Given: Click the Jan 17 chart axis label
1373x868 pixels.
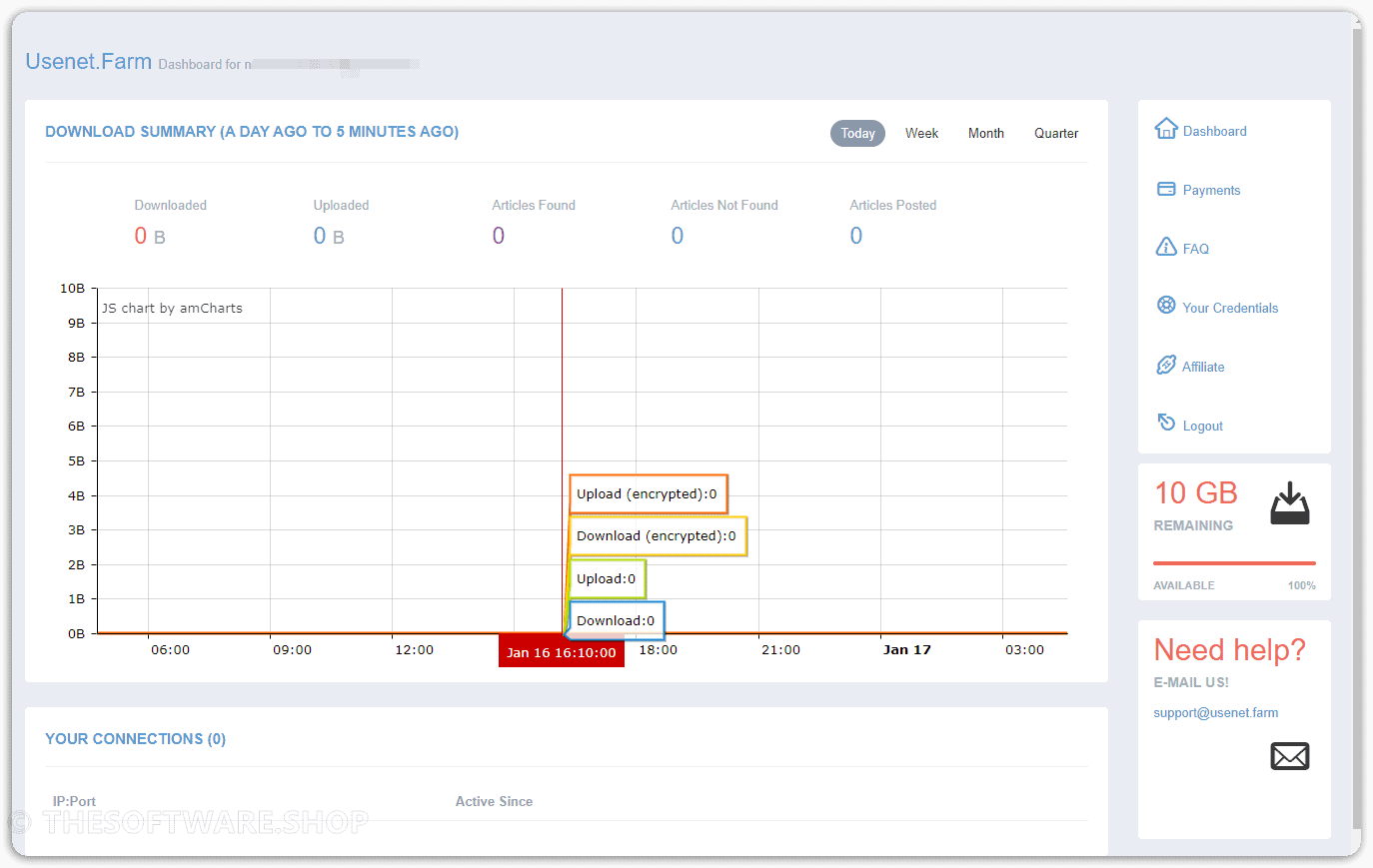Looking at the screenshot, I should (906, 649).
